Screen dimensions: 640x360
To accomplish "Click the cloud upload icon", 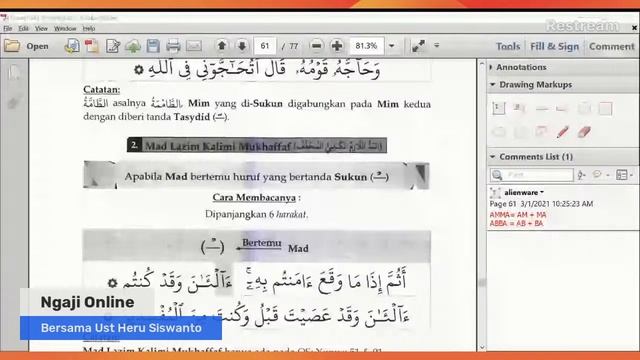I will (x=133, y=46).
